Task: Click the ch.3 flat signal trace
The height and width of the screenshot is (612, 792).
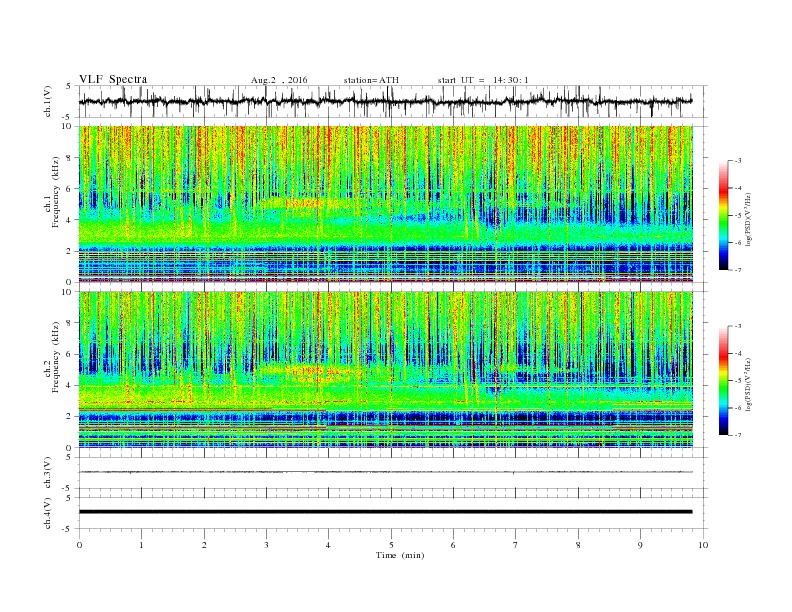Action: pos(385,472)
